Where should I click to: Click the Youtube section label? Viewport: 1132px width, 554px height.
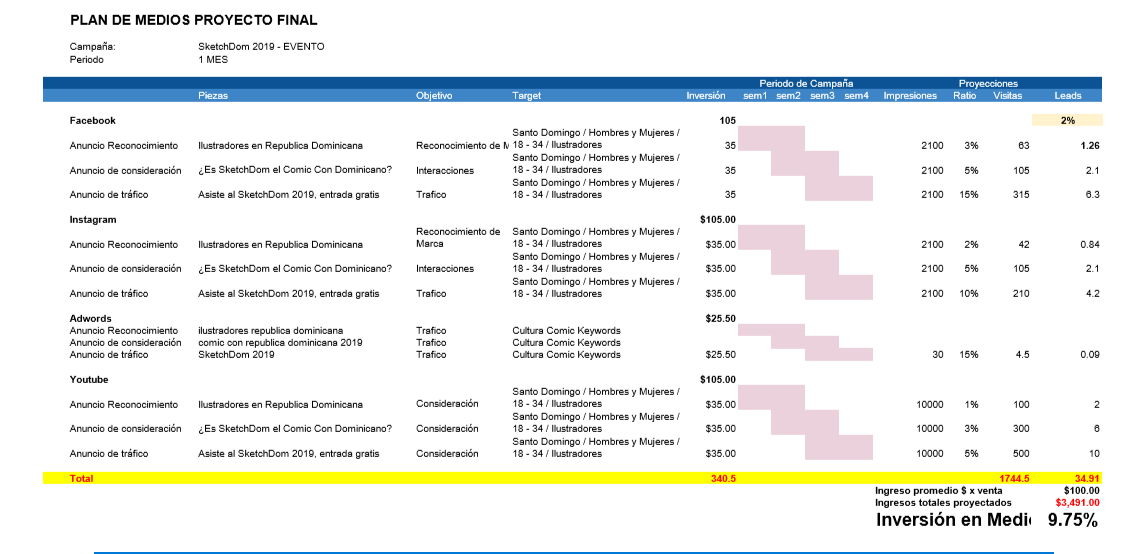click(x=89, y=379)
